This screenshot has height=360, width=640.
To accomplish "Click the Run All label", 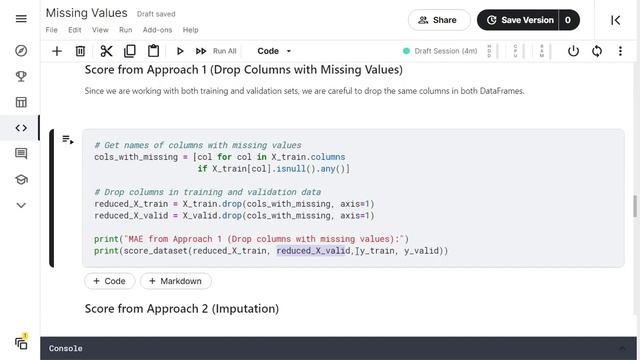I will click(x=224, y=51).
